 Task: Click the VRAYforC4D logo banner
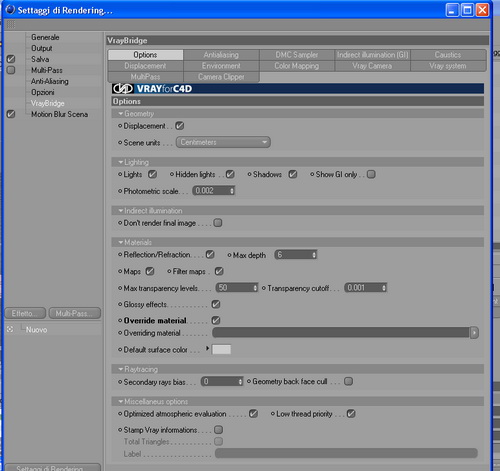(x=298, y=89)
